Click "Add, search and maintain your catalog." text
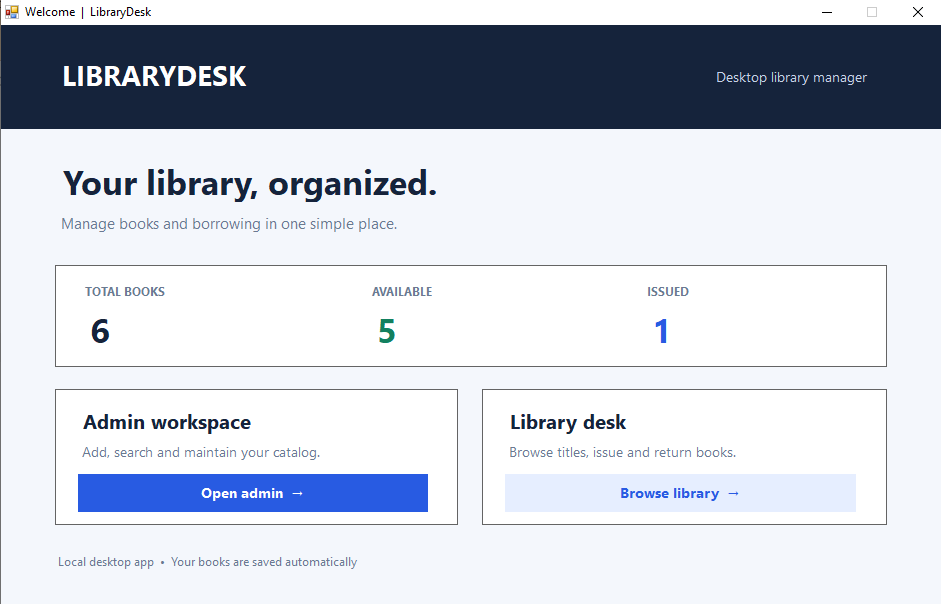This screenshot has width=941, height=604. coord(201,452)
